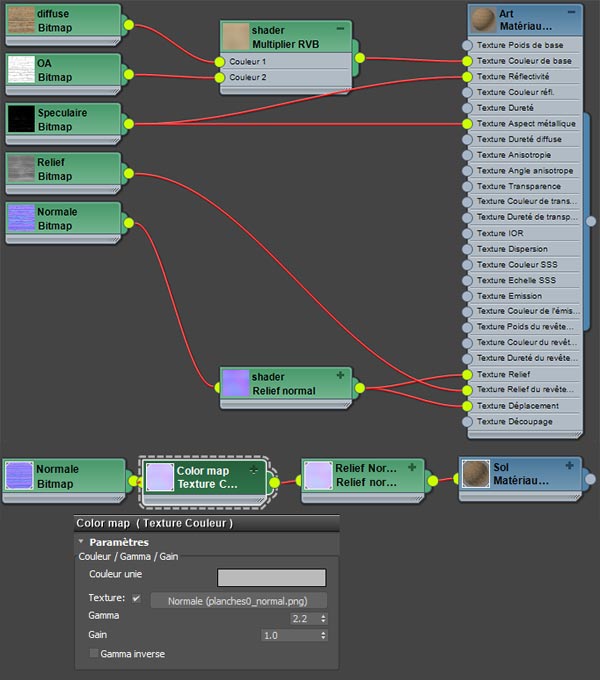Open the Normale (planches0_normal.png) texture button
The height and width of the screenshot is (680, 600).
click(x=238, y=601)
